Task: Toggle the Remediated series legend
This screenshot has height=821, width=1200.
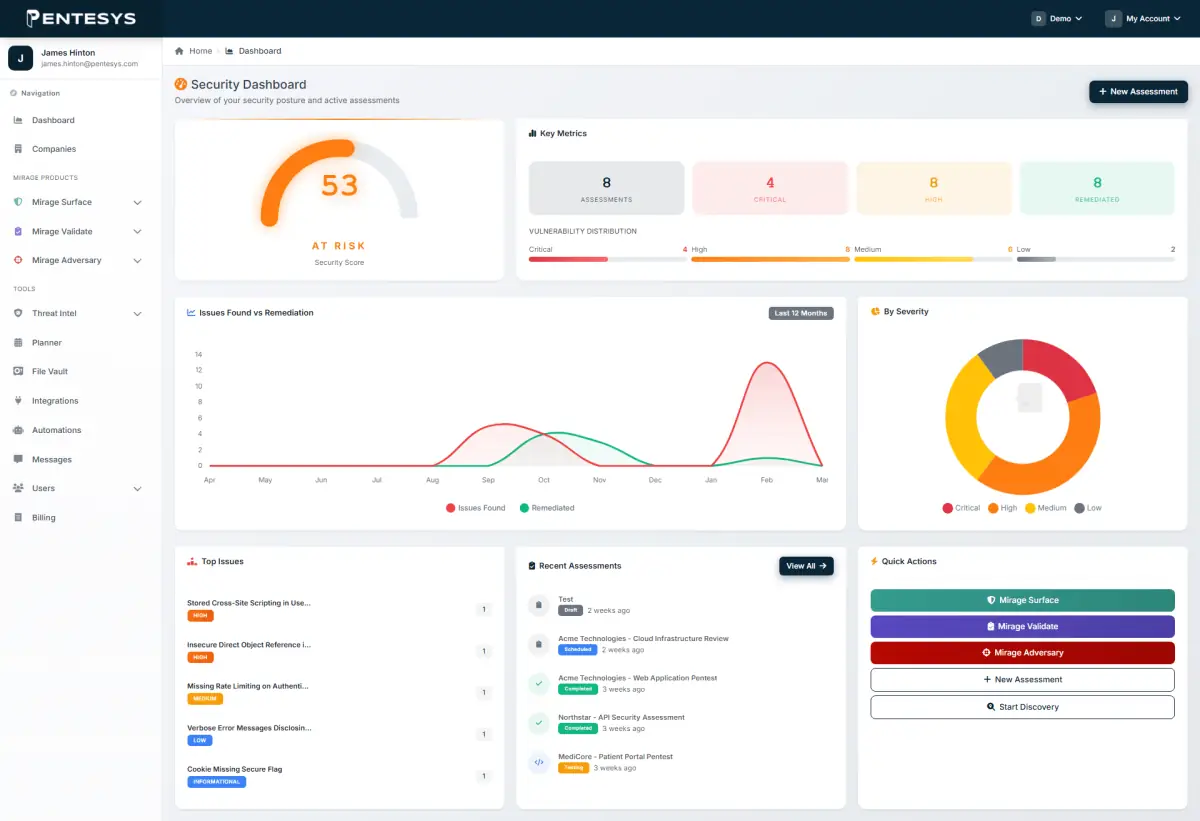Action: point(547,508)
